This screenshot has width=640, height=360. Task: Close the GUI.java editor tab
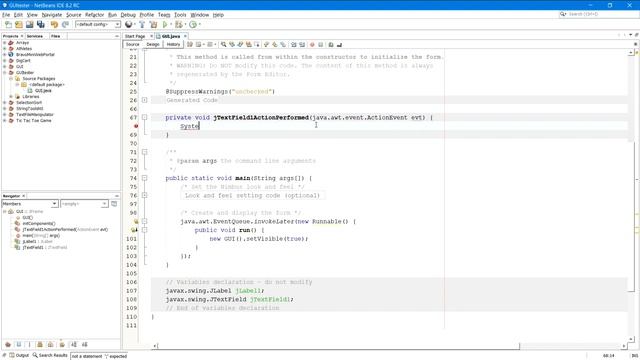[185, 36]
